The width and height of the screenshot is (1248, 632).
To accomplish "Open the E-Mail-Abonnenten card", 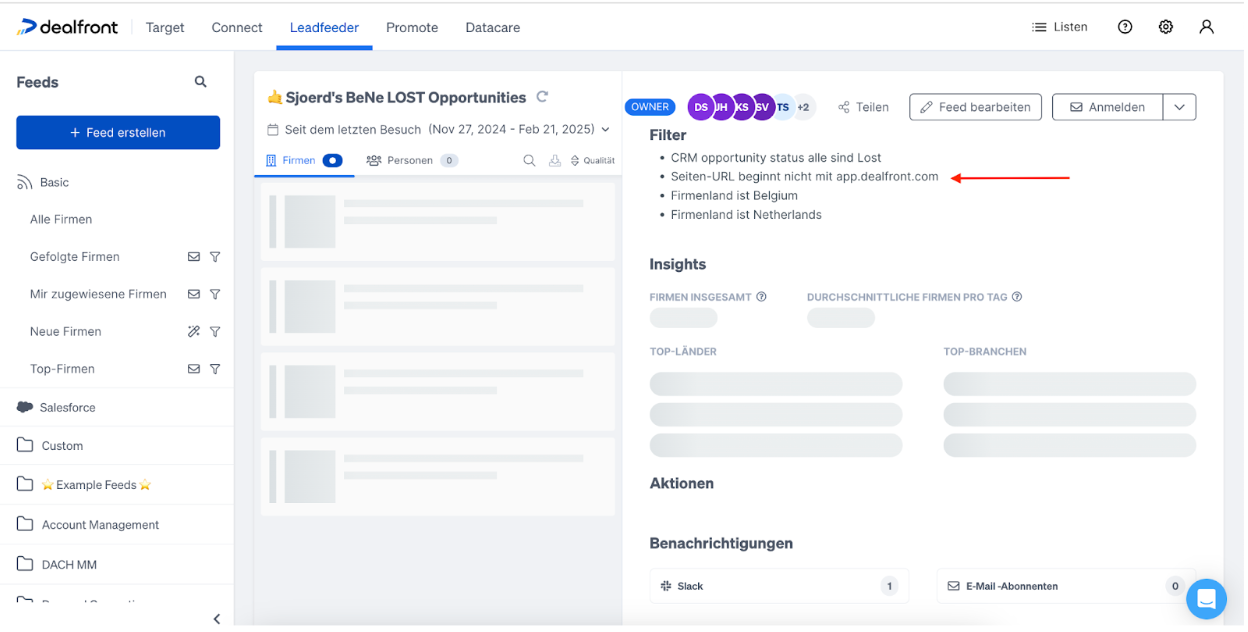I will click(x=1065, y=586).
